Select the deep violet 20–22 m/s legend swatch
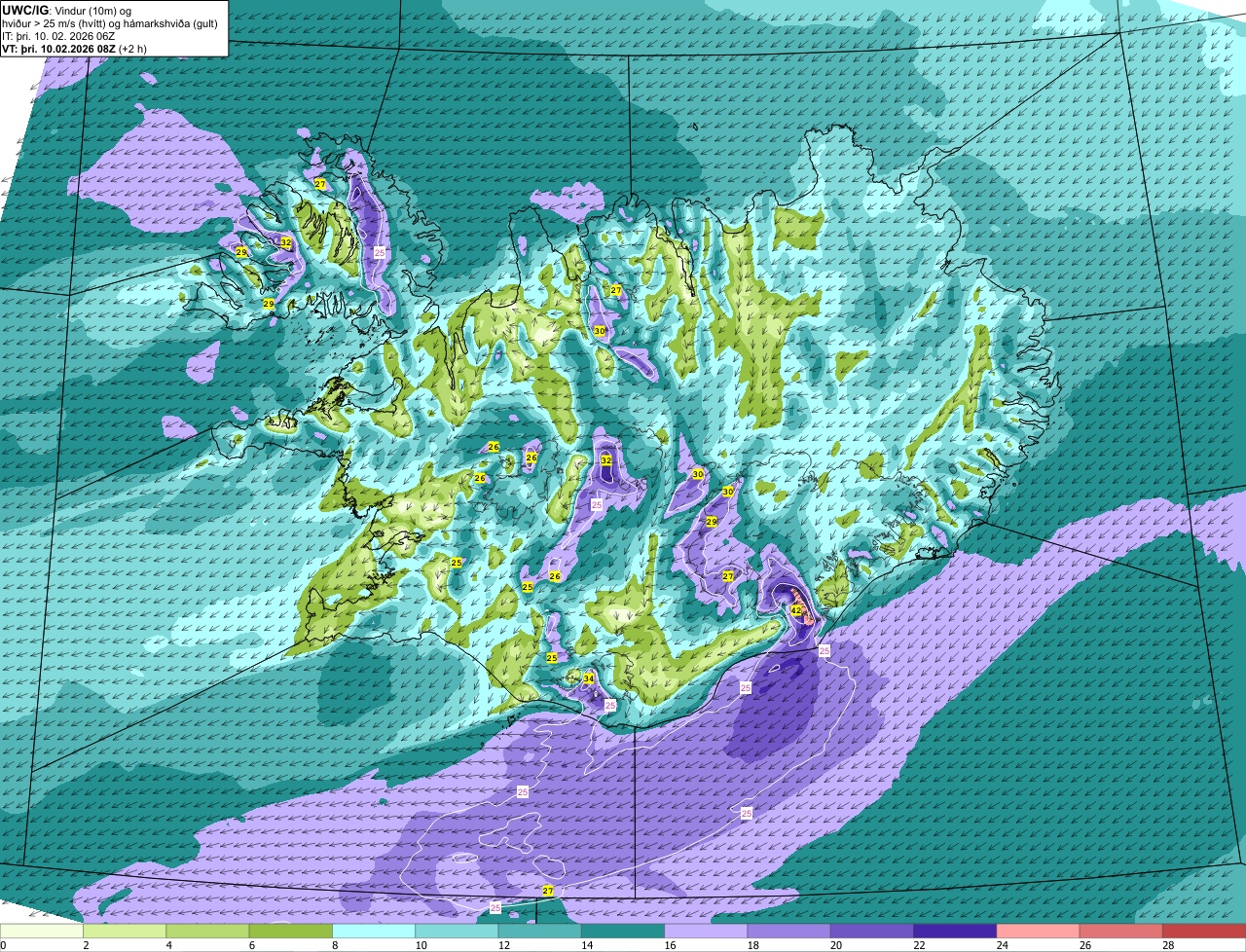Viewport: 1246px width, 952px height. (x=872, y=931)
